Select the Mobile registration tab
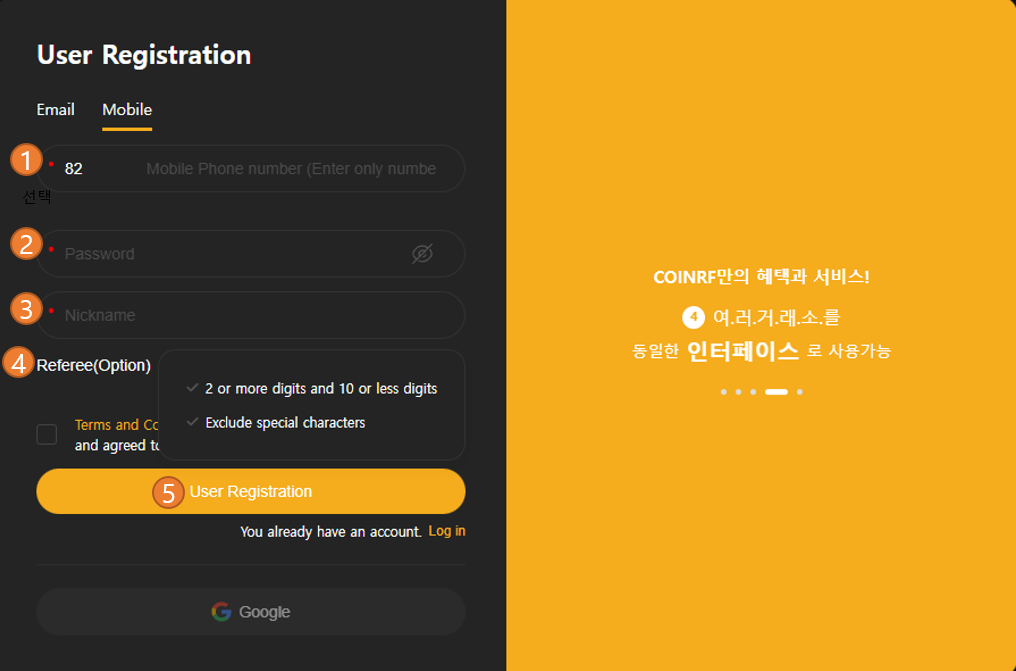1016x671 pixels. click(x=127, y=109)
